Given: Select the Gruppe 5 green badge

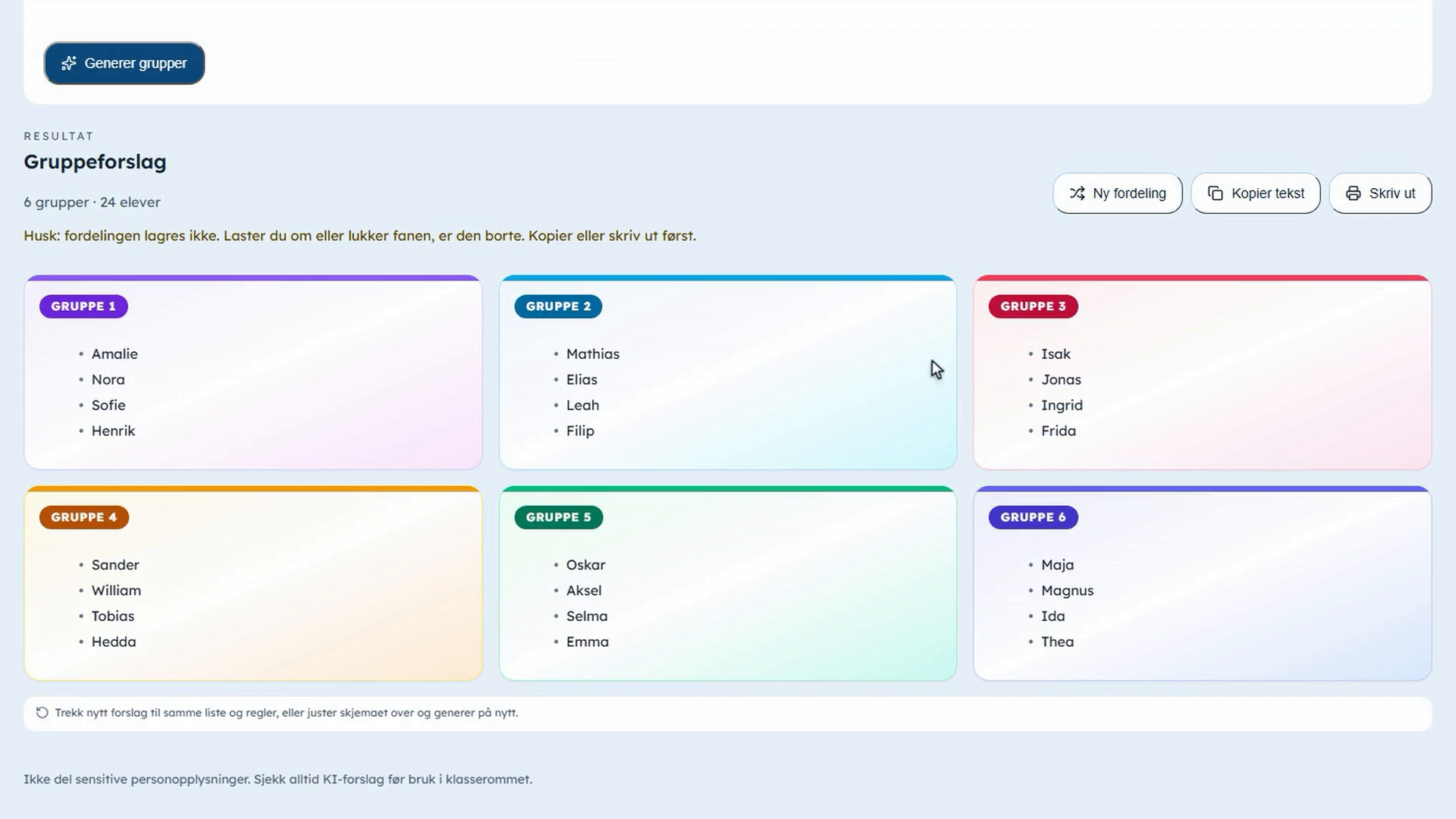Looking at the screenshot, I should coord(558,517).
